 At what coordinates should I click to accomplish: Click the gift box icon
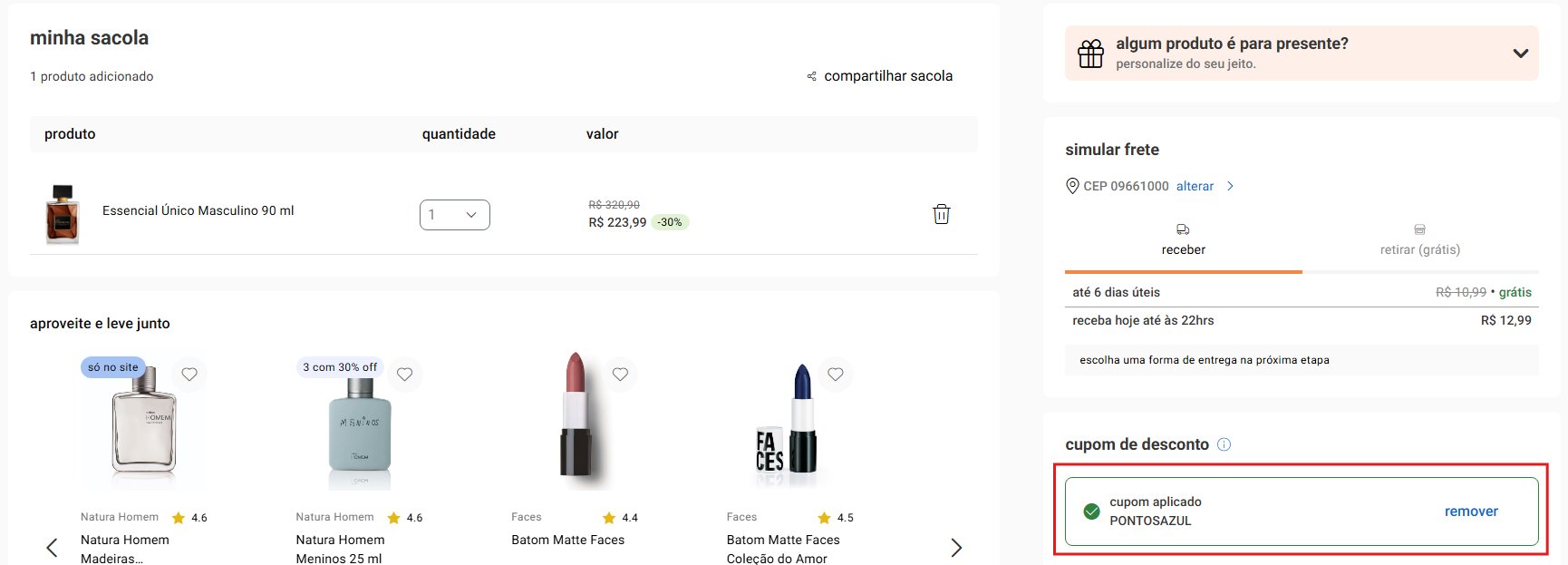(x=1090, y=54)
